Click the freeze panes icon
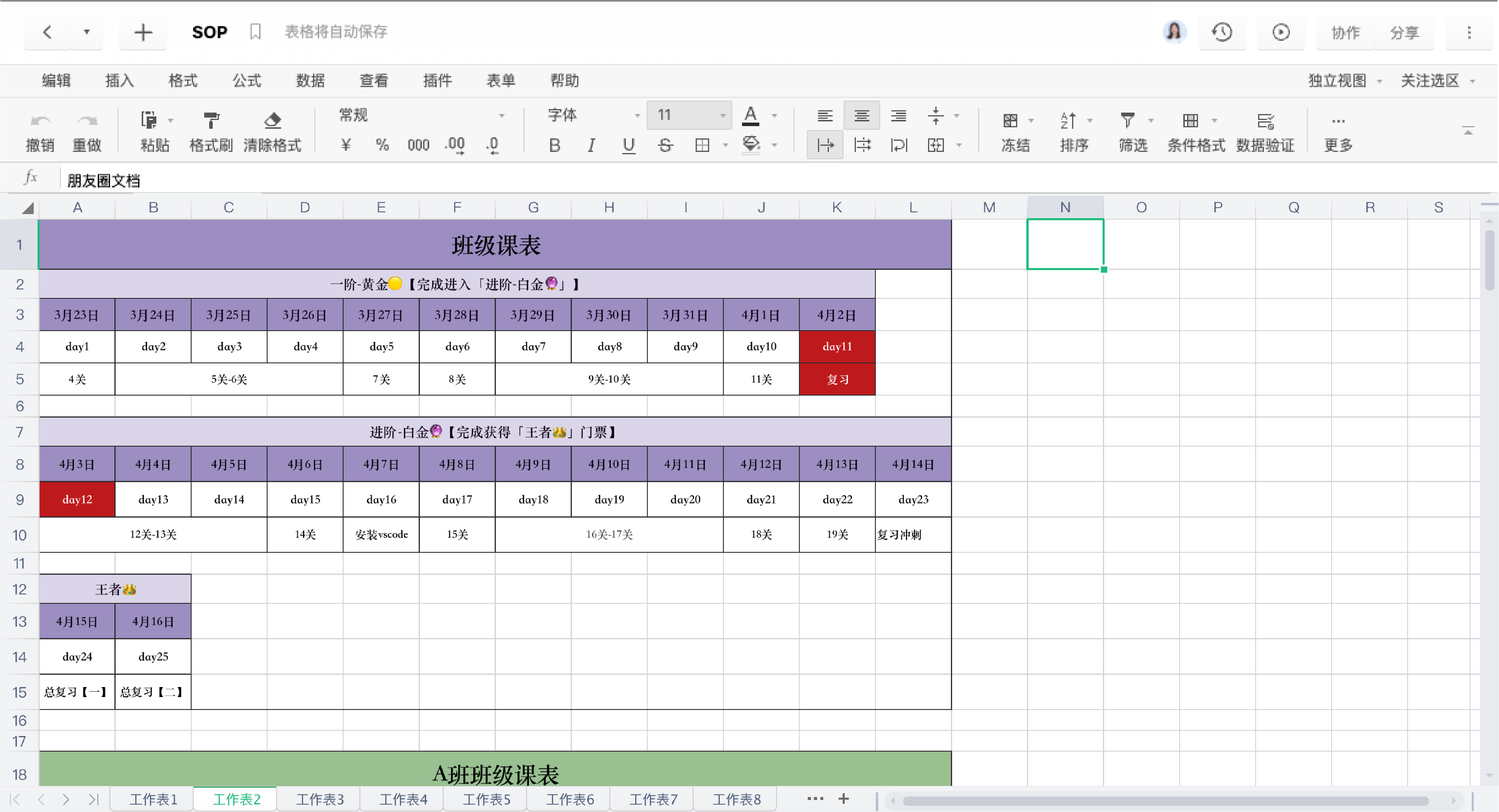Viewport: 1499px width, 812px height. (x=1010, y=121)
